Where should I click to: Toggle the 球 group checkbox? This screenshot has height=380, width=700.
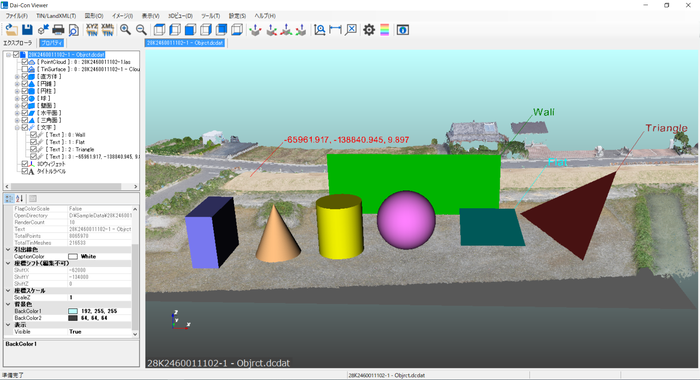tap(25, 98)
